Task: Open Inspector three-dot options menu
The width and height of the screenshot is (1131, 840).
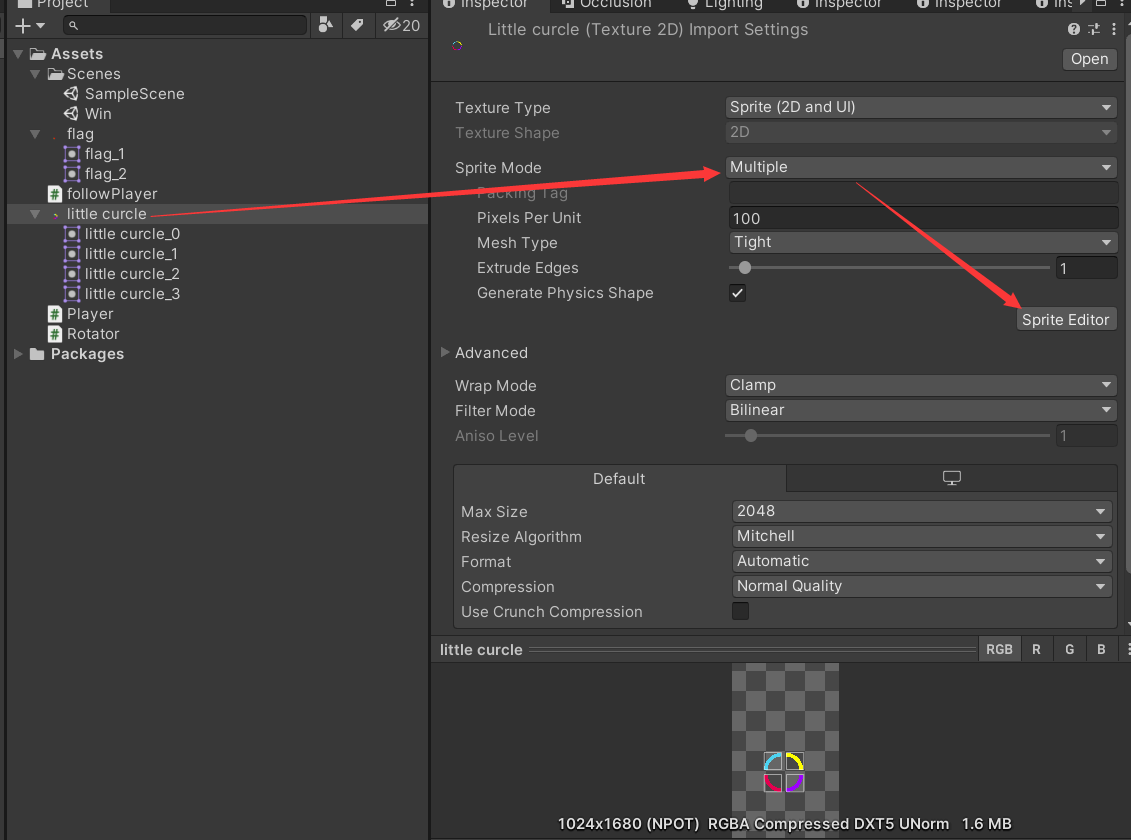Action: click(1114, 29)
